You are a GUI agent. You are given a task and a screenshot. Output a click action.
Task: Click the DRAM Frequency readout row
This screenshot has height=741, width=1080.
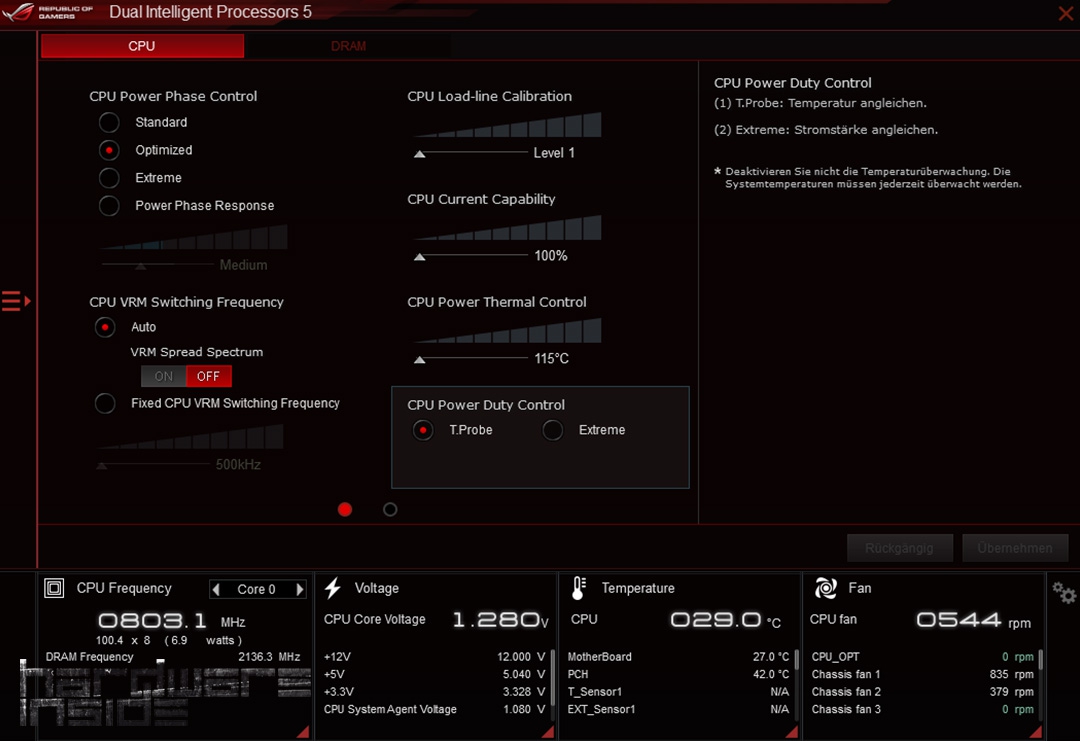pyautogui.click(x=173, y=657)
